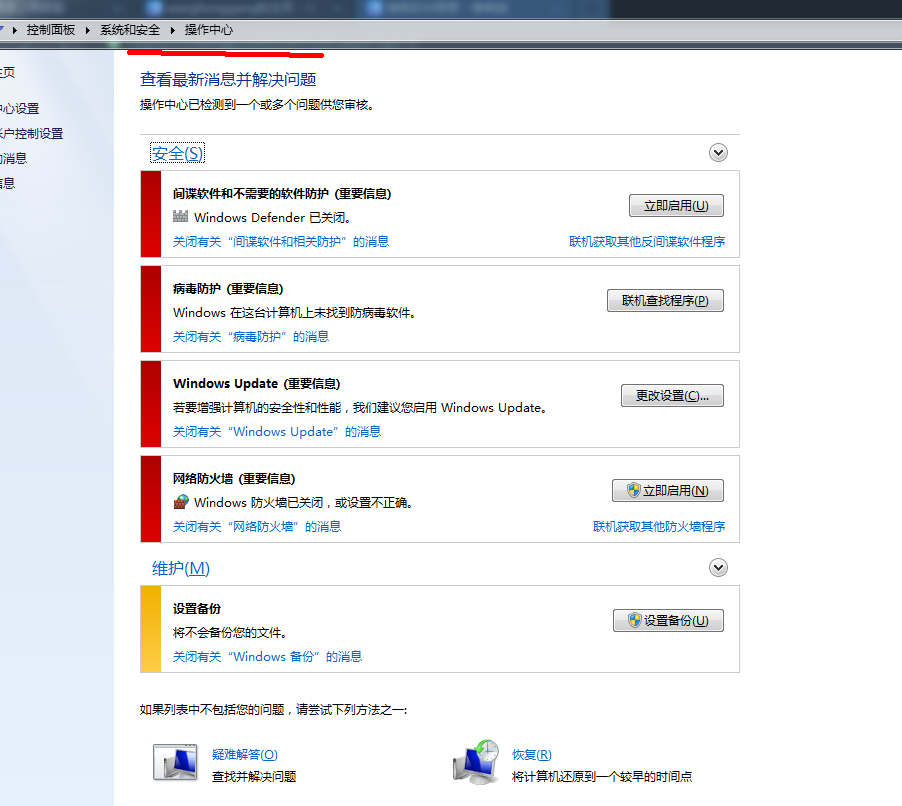Screen dimensions: 902x806
Task: Click the Troubleshooting monitor icon
Action: click(x=175, y=762)
